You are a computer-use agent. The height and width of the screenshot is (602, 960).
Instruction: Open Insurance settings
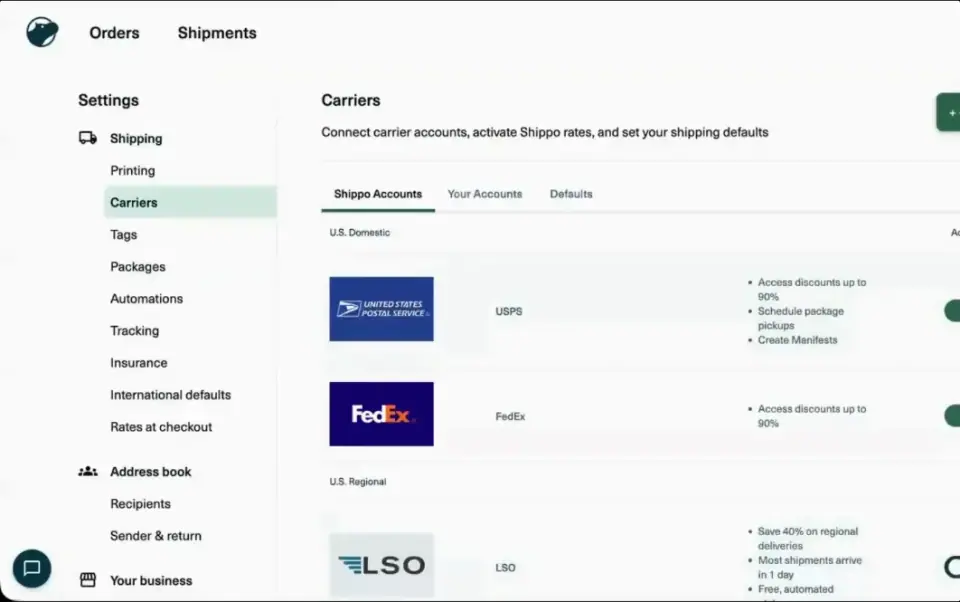[138, 363]
